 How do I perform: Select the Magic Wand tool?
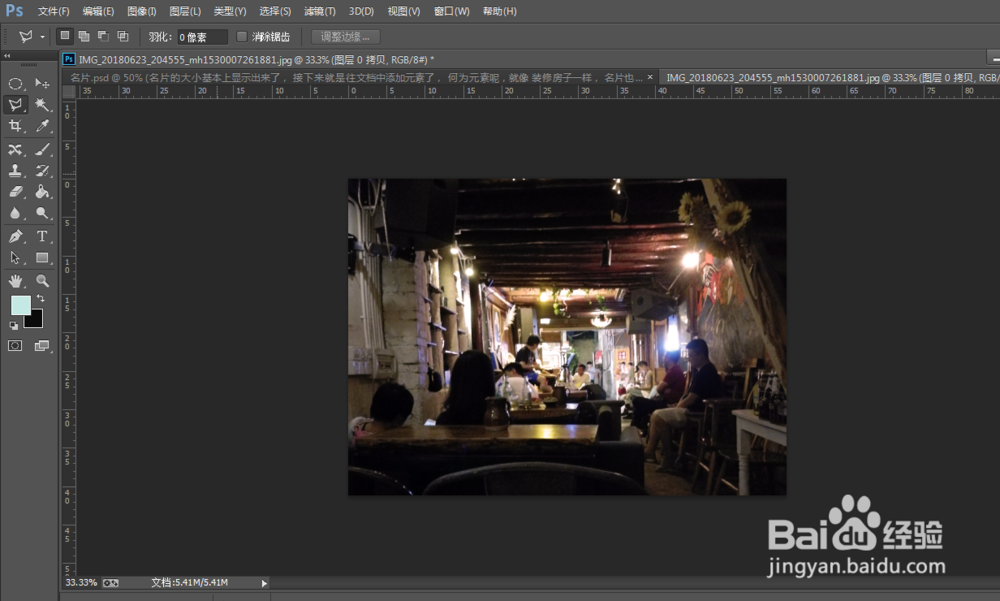point(42,105)
